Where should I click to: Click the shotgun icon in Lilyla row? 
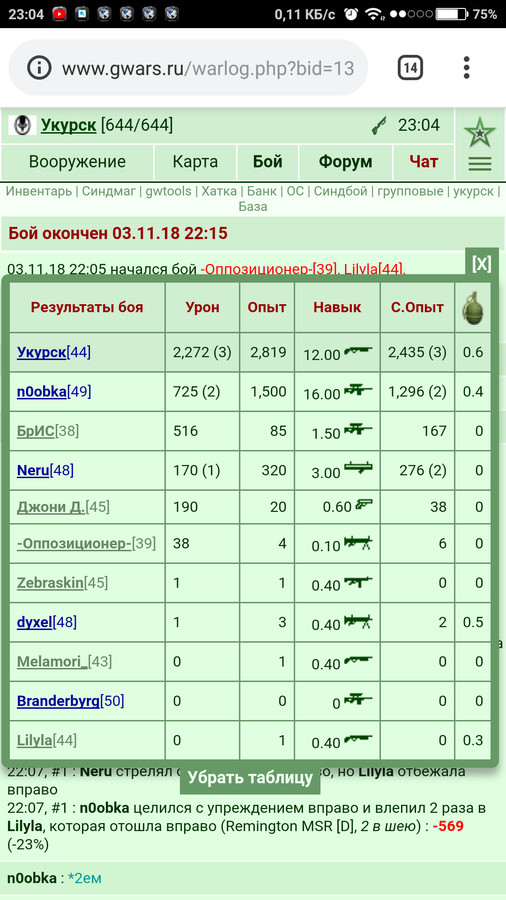(x=358, y=739)
